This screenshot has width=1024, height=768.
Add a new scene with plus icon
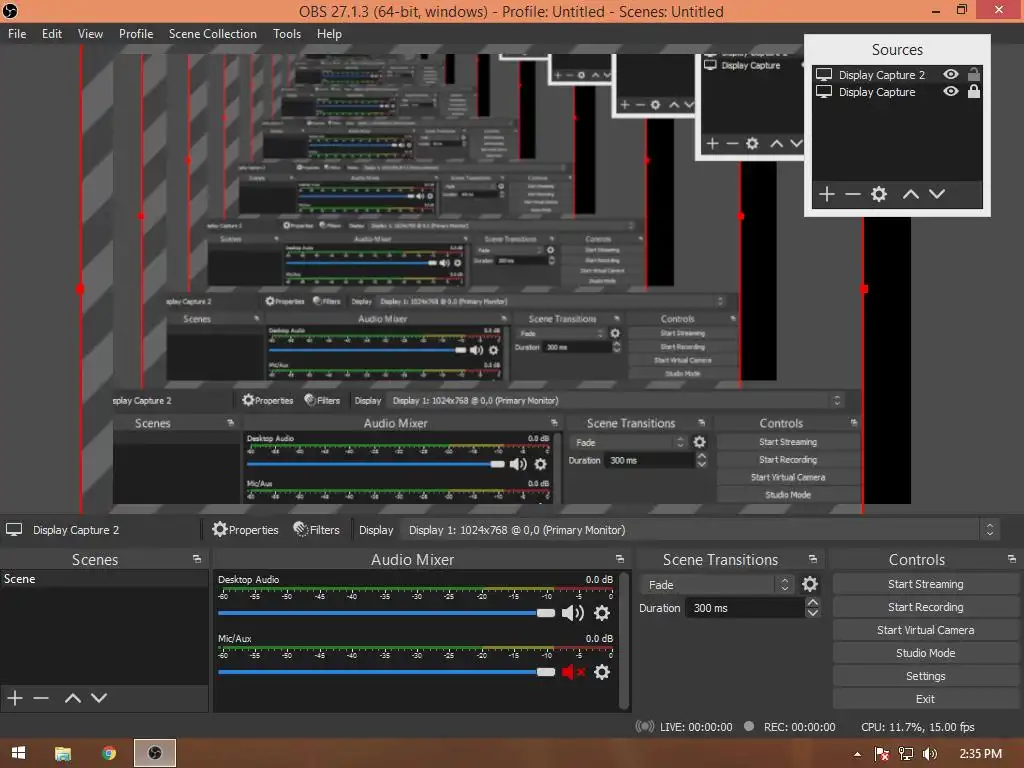[14, 698]
